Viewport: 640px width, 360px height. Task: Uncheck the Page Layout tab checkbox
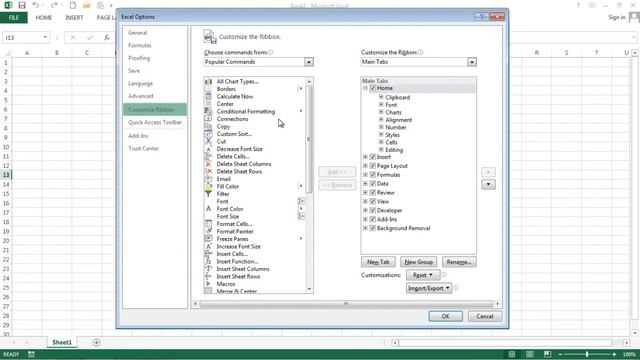pos(373,166)
